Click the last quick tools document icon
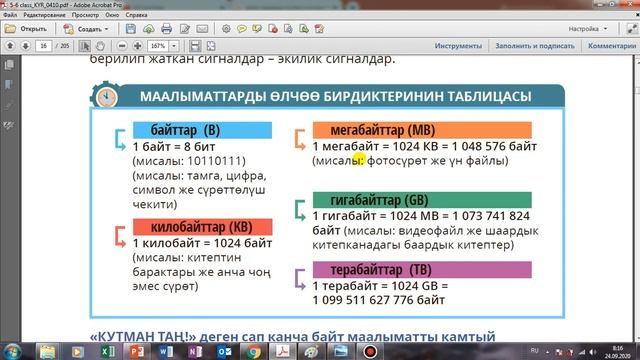640x360 pixels. (319, 29)
